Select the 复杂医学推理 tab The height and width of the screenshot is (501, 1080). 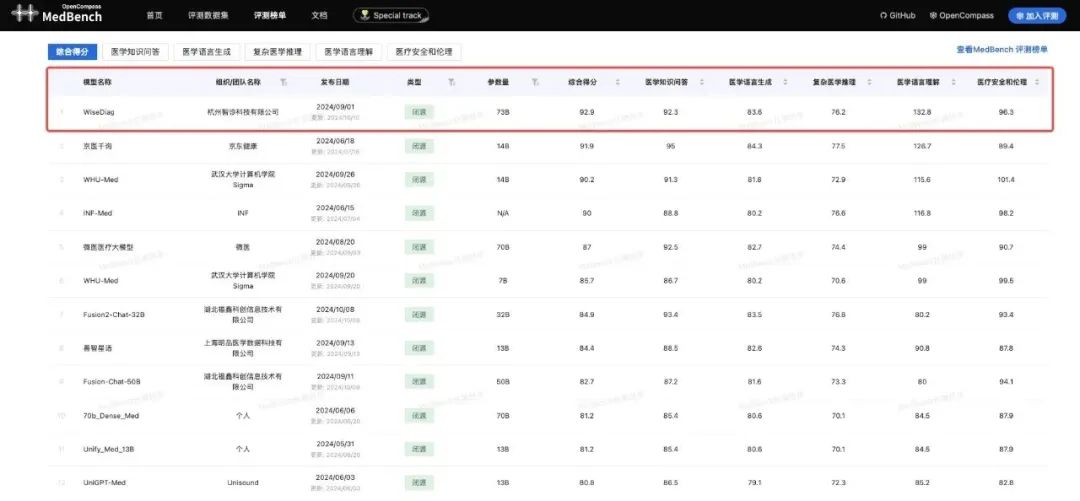point(277,52)
